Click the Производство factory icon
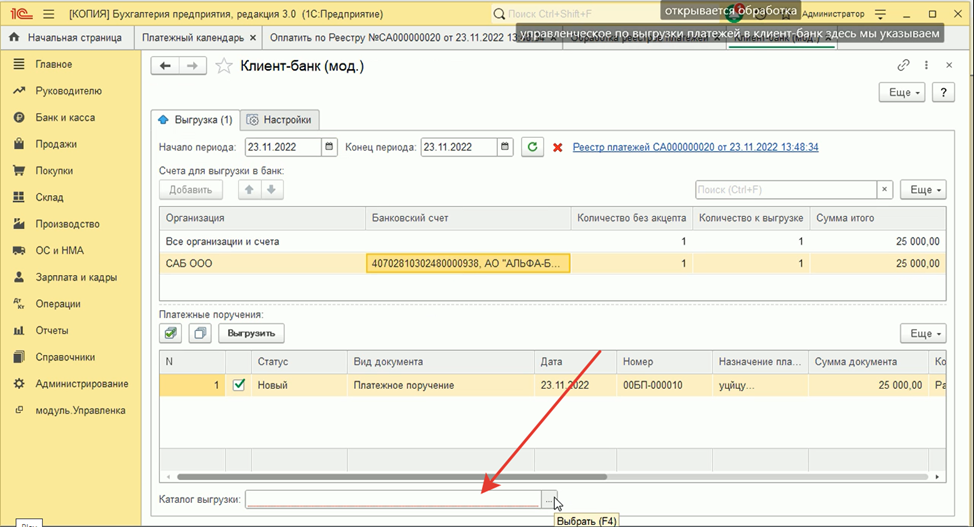Image resolution: width=974 pixels, height=527 pixels. (19, 224)
